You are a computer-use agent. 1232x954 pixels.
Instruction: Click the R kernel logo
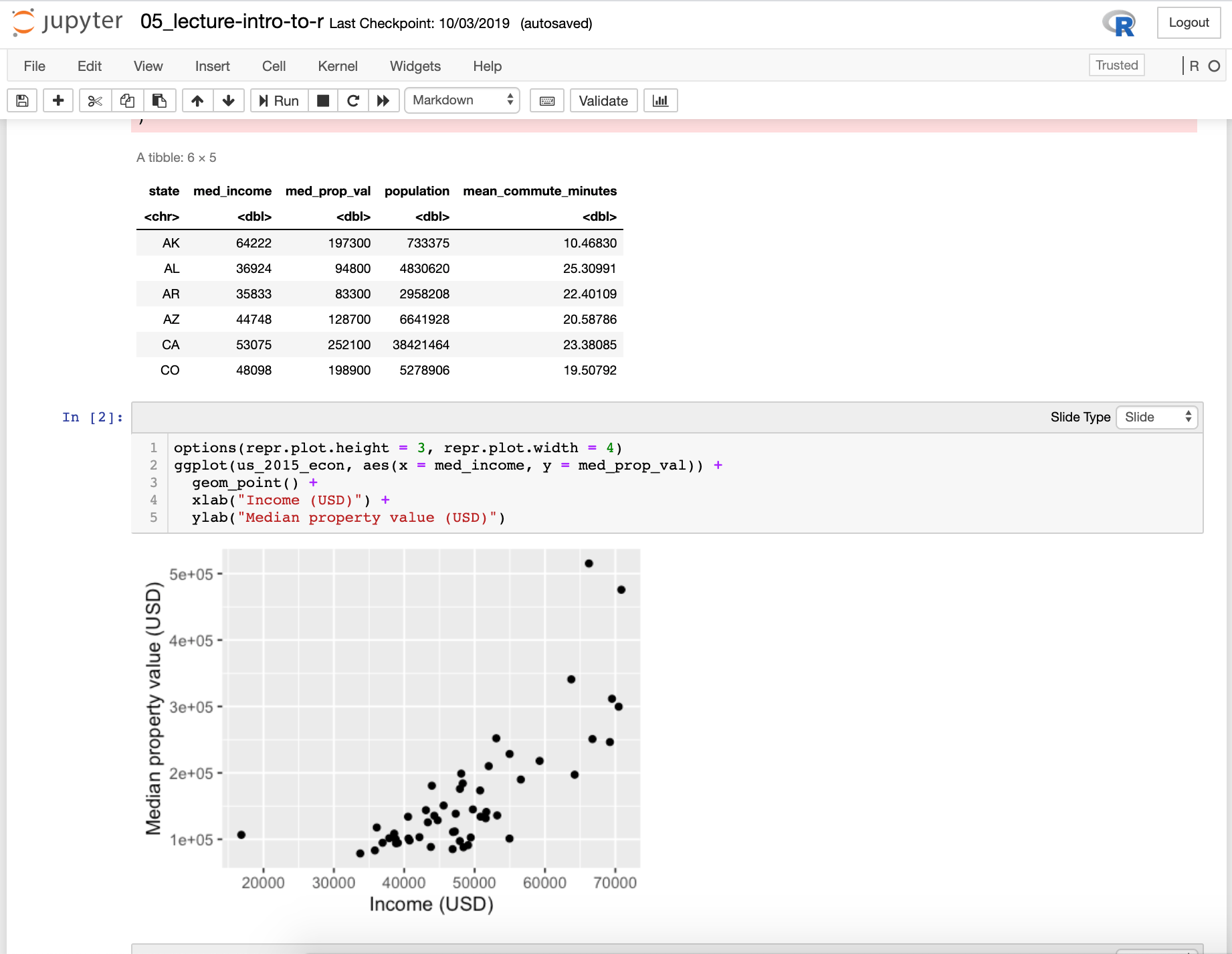coord(1118,23)
